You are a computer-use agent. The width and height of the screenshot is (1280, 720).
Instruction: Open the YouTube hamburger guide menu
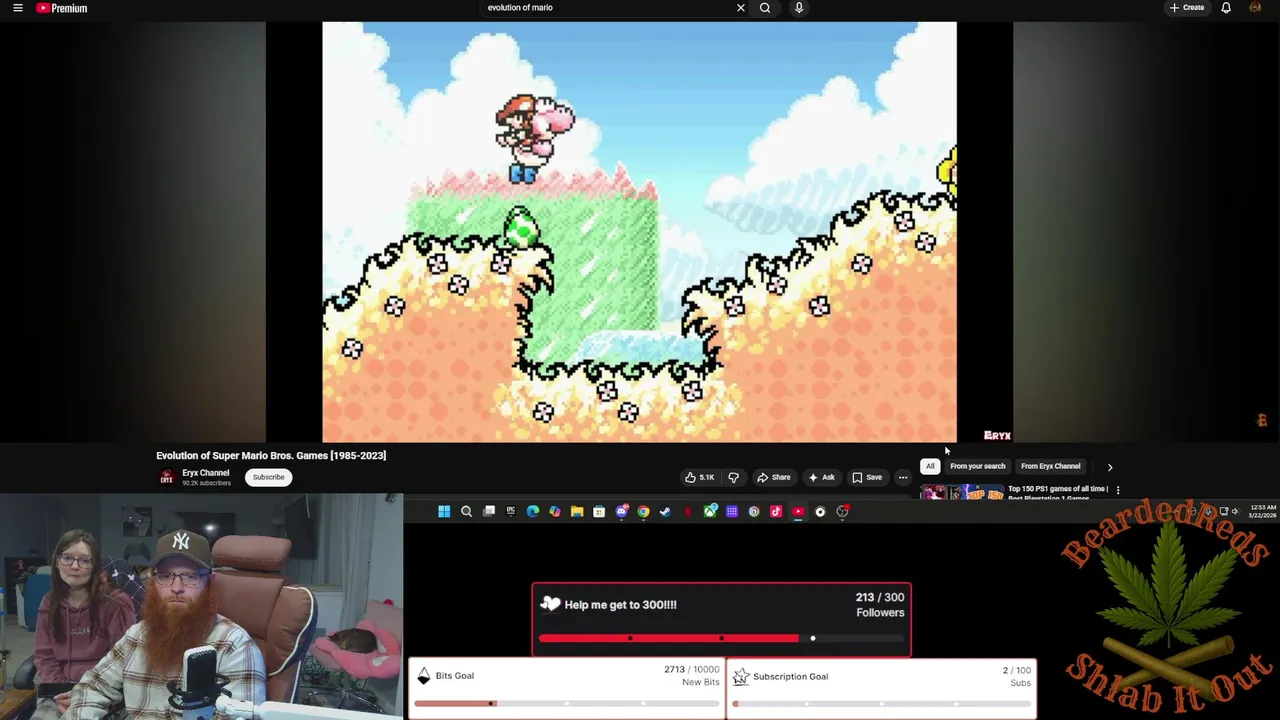click(x=17, y=8)
